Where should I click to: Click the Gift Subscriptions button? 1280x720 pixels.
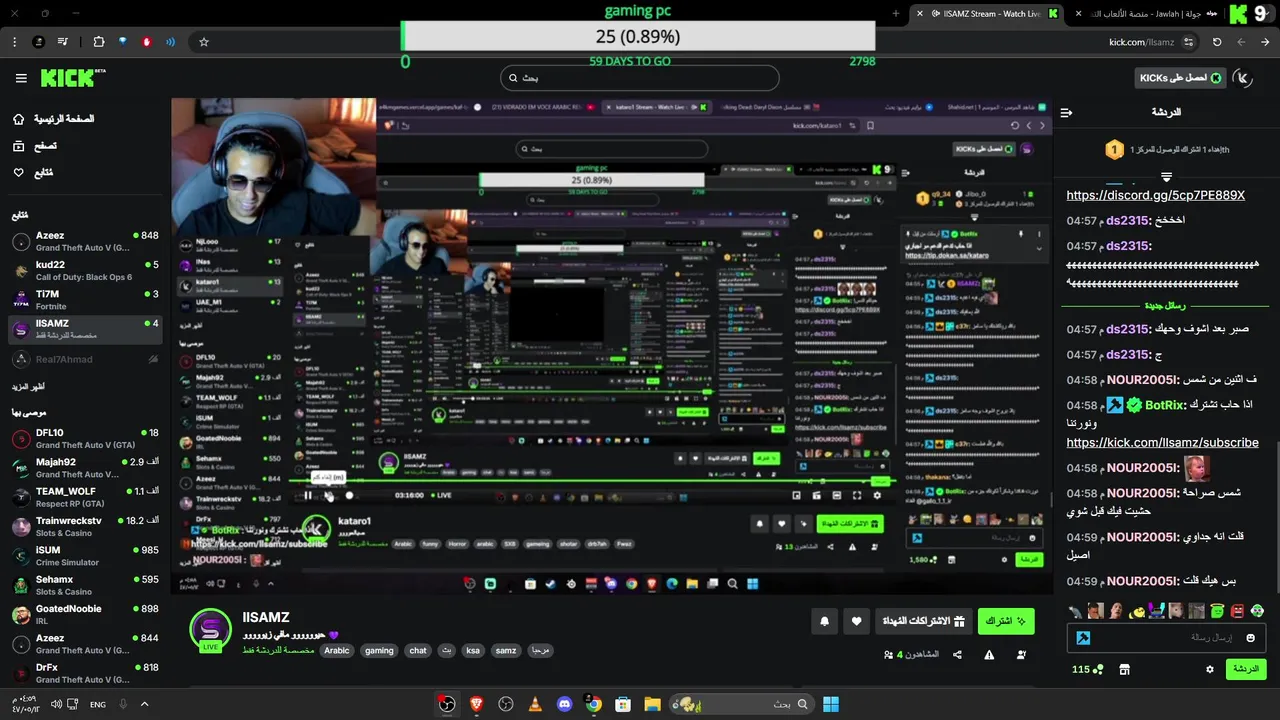click(922, 621)
